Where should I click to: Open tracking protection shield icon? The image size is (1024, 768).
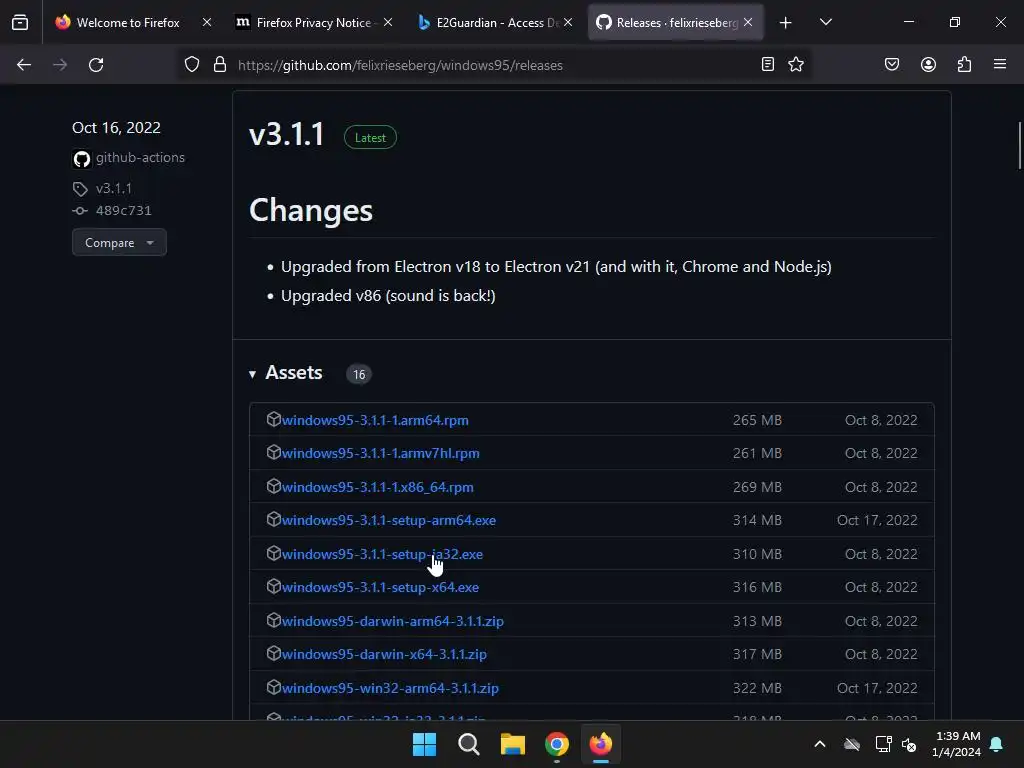[191, 65]
